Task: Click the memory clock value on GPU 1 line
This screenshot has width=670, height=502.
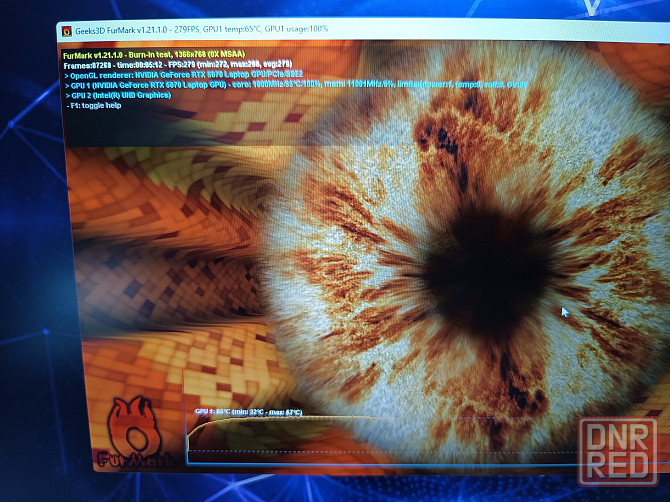Action: coord(354,85)
